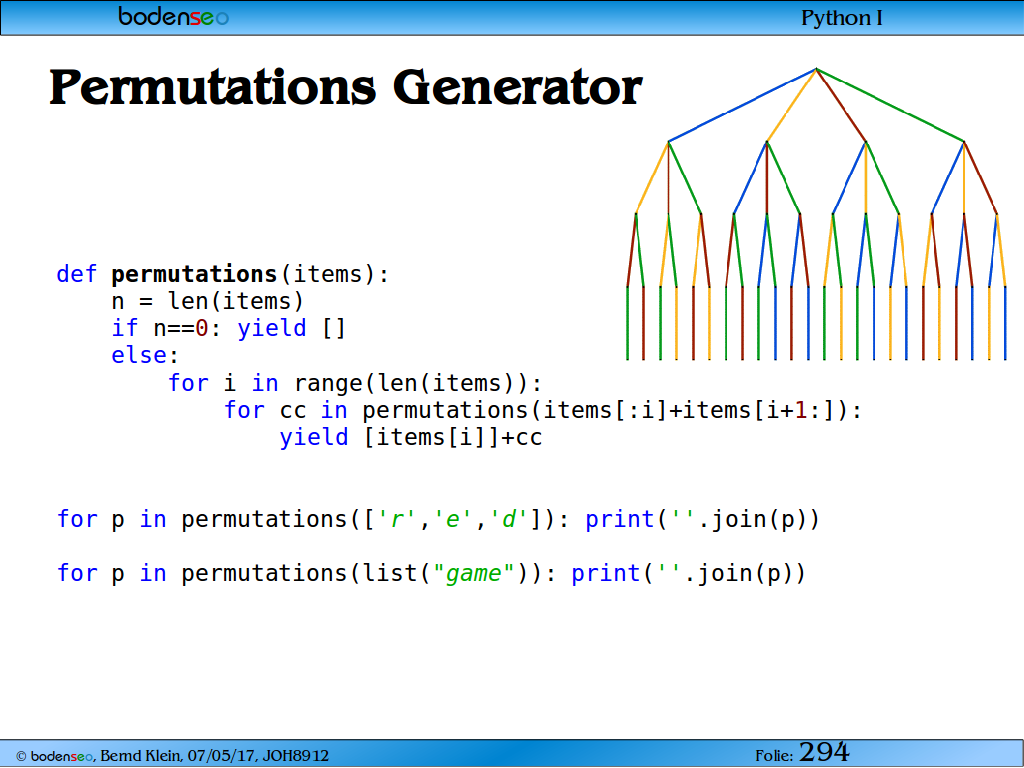This screenshot has width=1024, height=768.
Task: Click the 'for i in range(len(items)):' line
Action: pos(355,383)
